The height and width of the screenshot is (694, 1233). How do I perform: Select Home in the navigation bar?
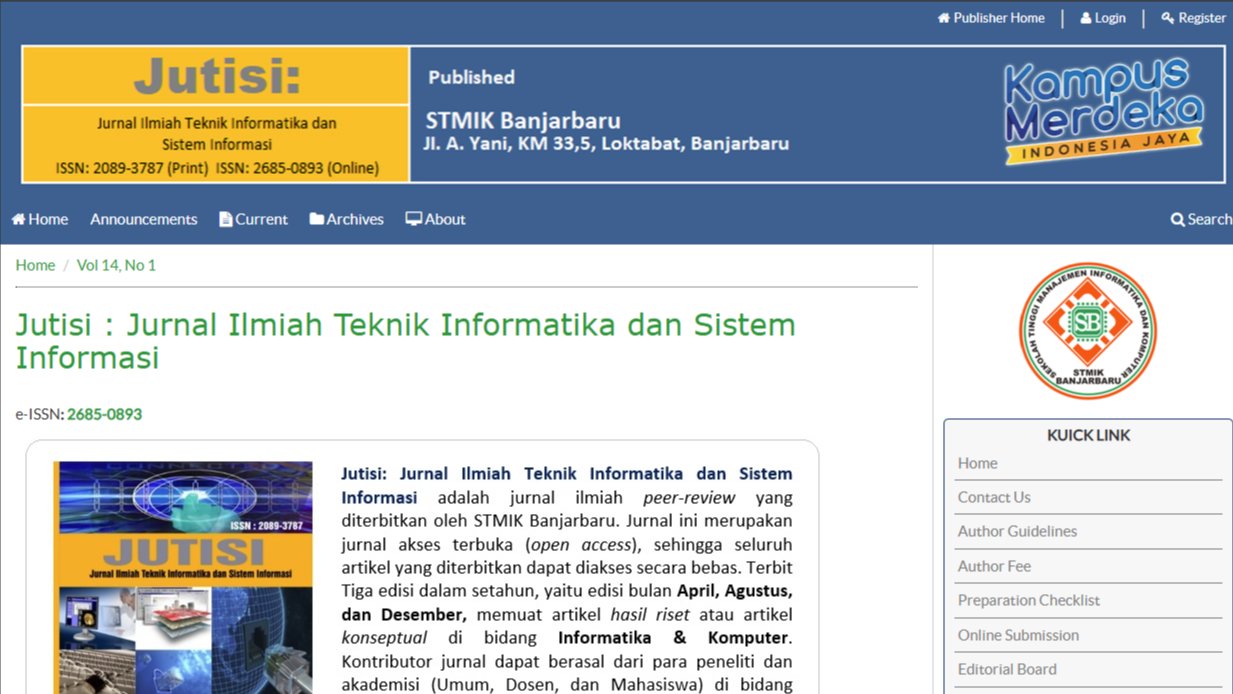[40, 220]
